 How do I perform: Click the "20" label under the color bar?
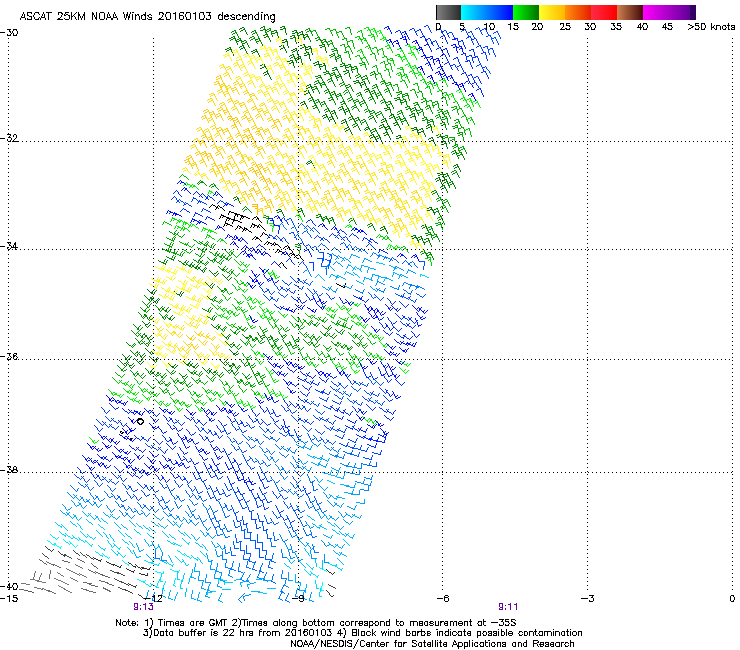537,27
